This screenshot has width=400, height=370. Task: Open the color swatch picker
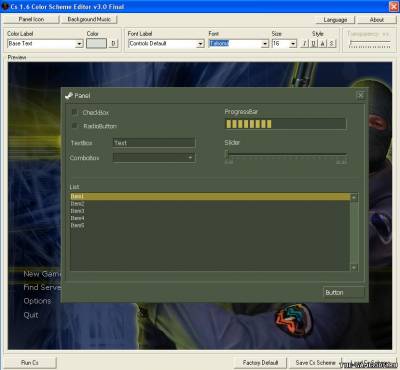click(x=96, y=43)
